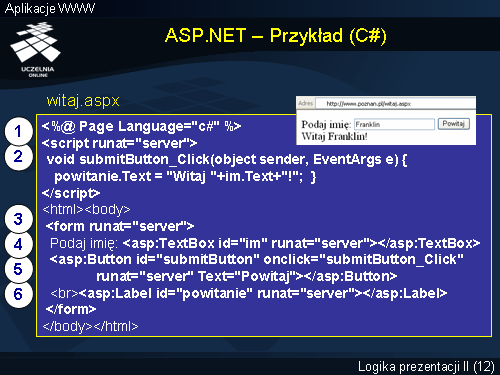Click the asp:Button id="submitButton" code line

click(x=257, y=259)
